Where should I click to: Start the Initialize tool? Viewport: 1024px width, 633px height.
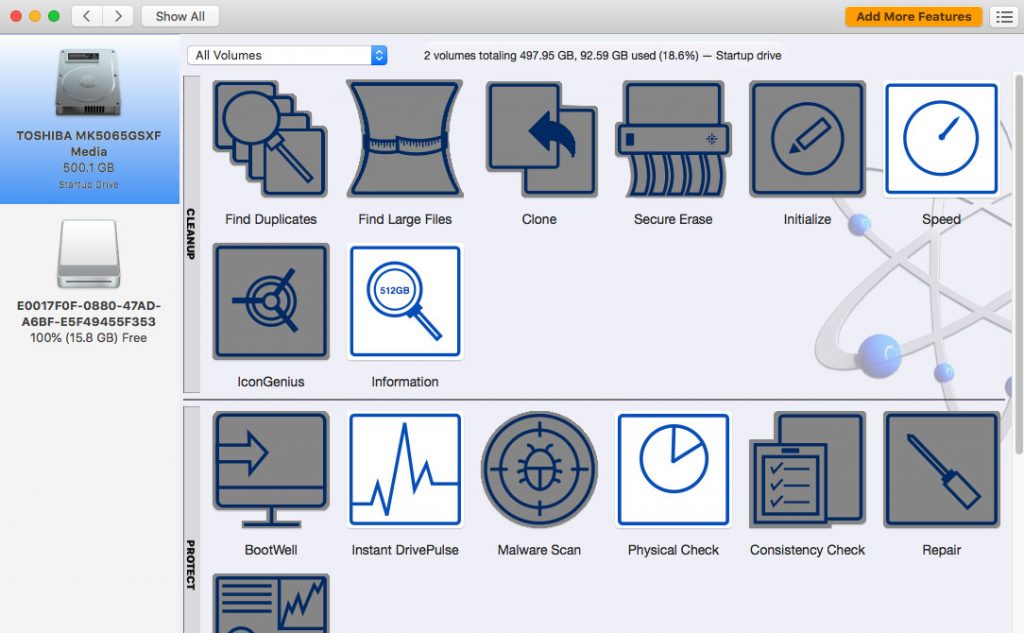[807, 139]
